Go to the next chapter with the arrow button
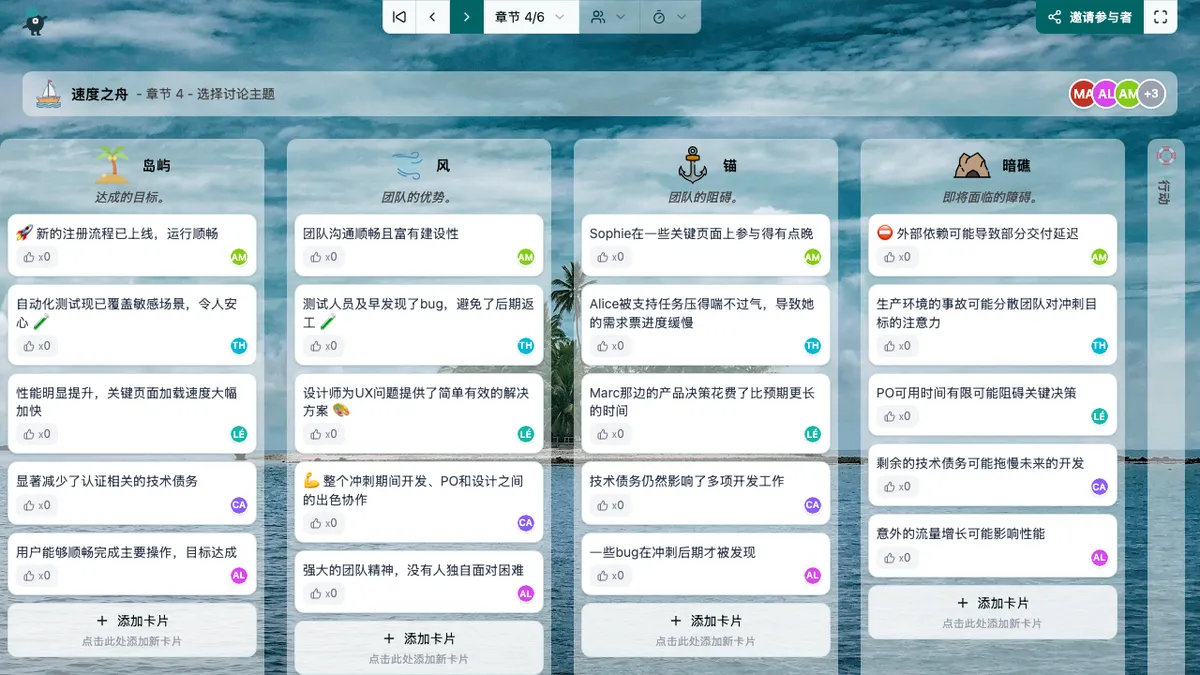The width and height of the screenshot is (1200, 675). [466, 17]
